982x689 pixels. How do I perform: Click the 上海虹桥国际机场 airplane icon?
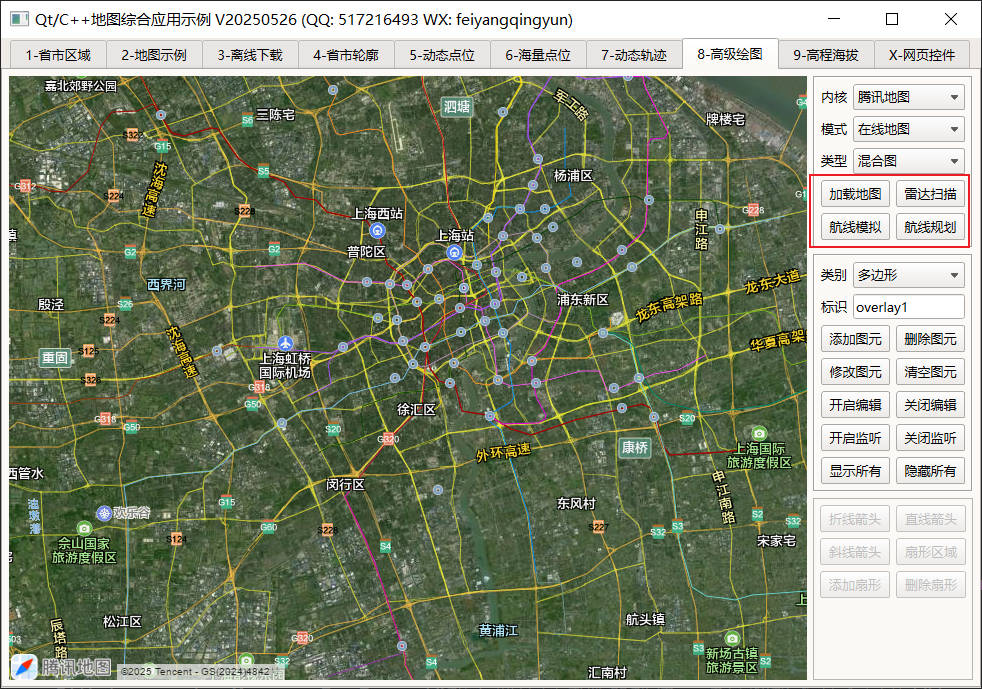[286, 343]
